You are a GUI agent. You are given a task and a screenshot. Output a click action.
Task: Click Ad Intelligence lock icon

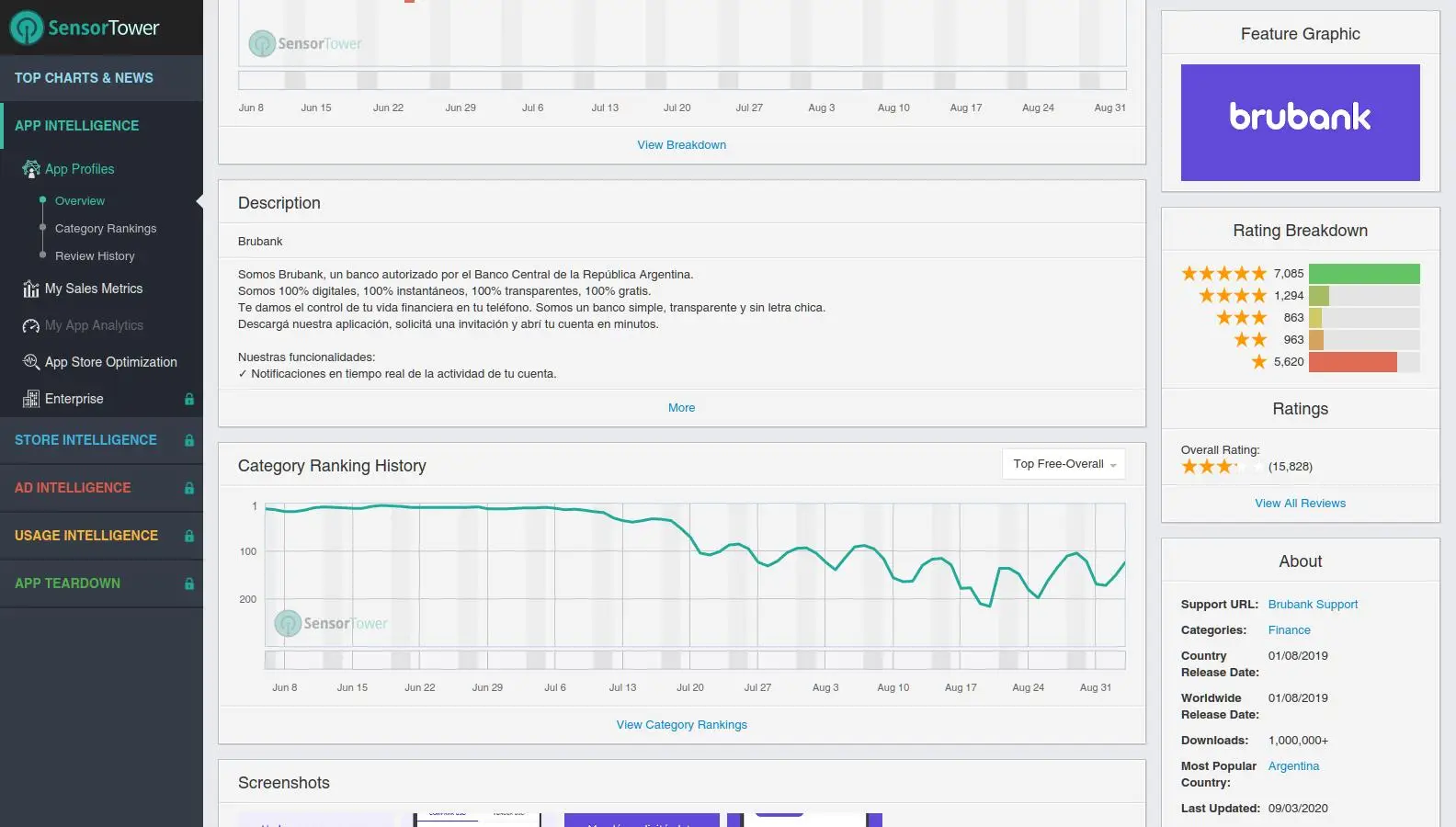(189, 488)
